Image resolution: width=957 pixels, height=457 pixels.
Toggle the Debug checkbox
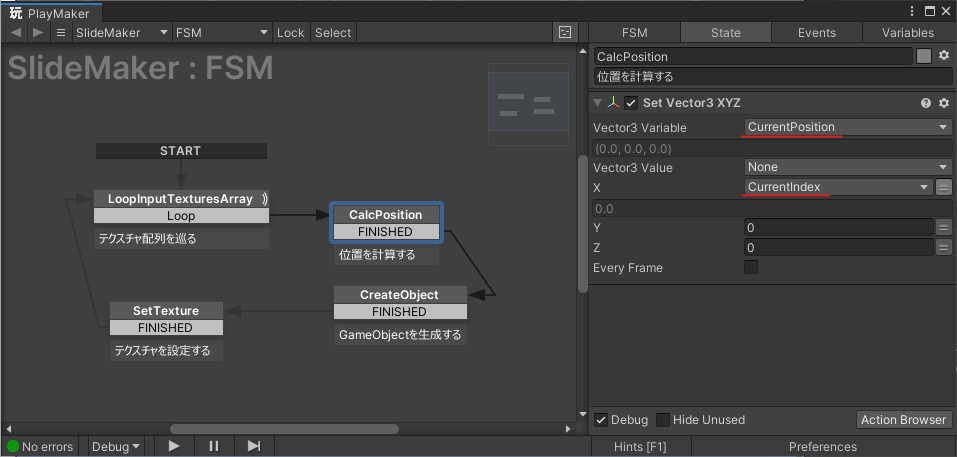(x=601, y=420)
